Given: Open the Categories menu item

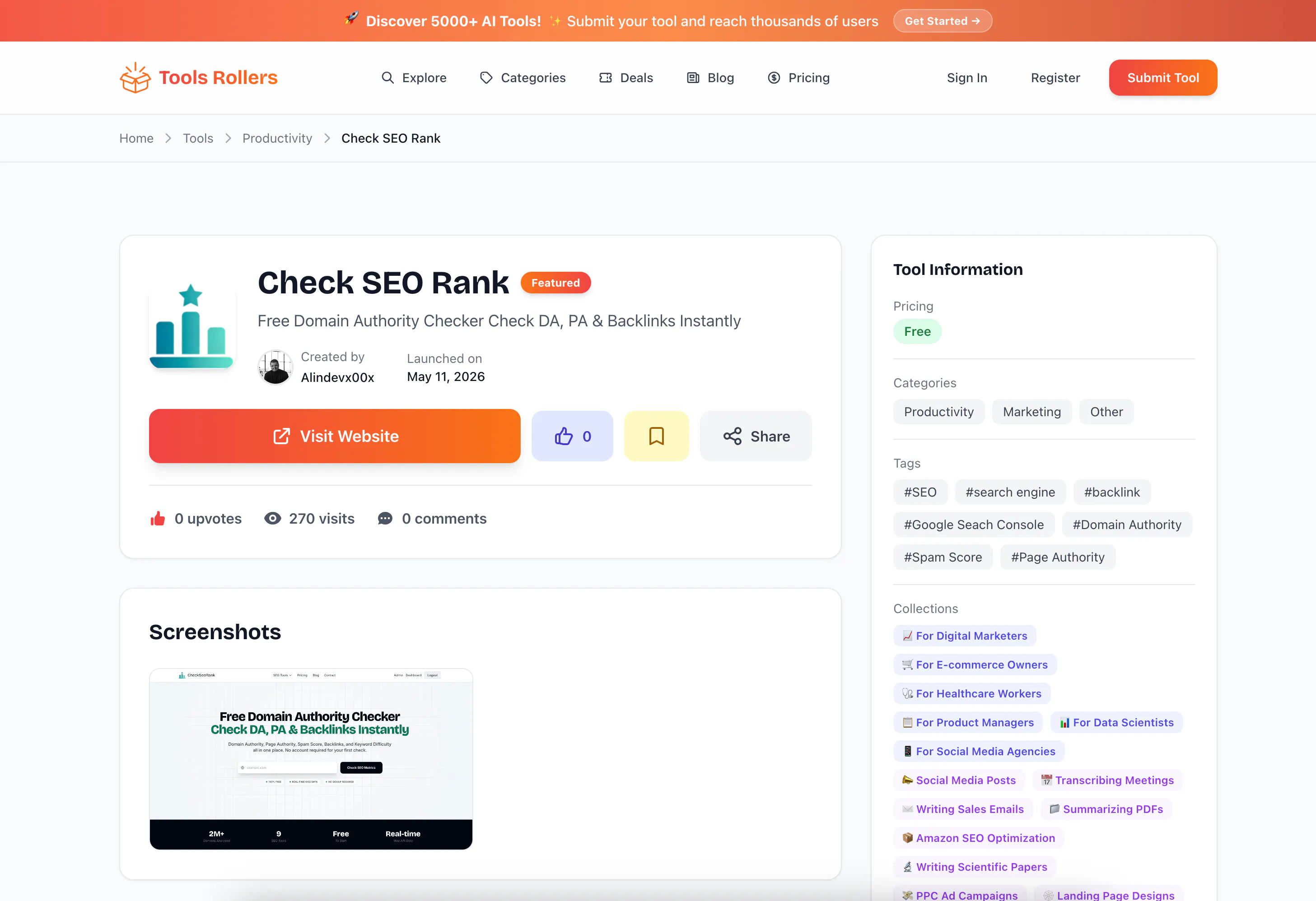Looking at the screenshot, I should click(x=523, y=78).
